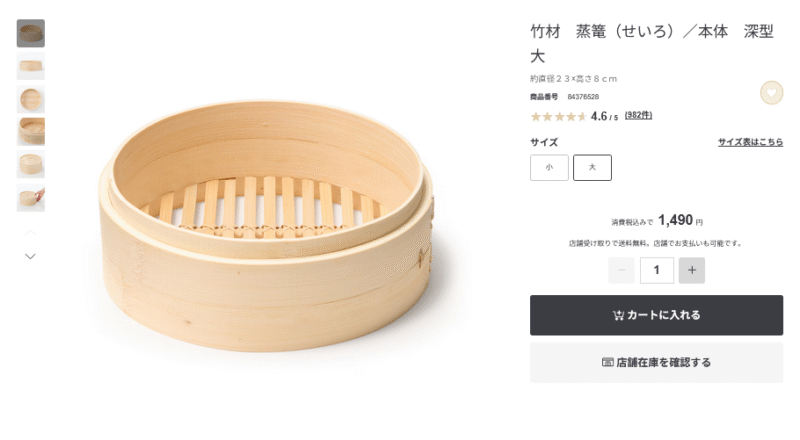Select the third thumbnail showing top view
Image resolution: width=800 pixels, height=440 pixels.
(x=31, y=99)
